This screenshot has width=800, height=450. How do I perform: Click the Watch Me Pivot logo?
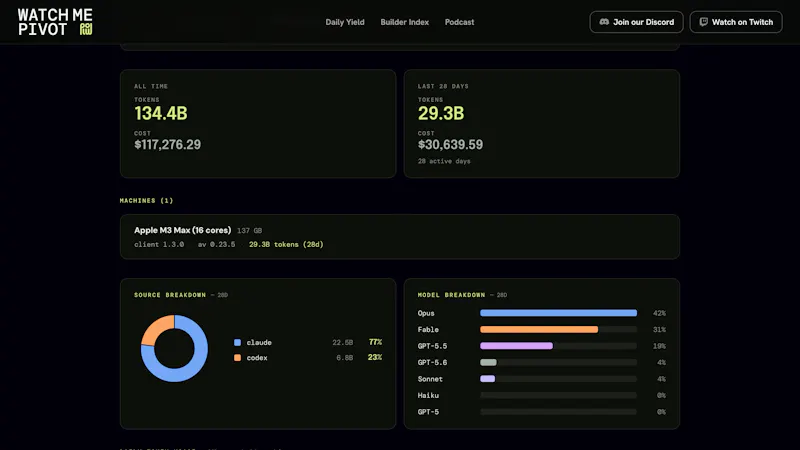point(55,22)
